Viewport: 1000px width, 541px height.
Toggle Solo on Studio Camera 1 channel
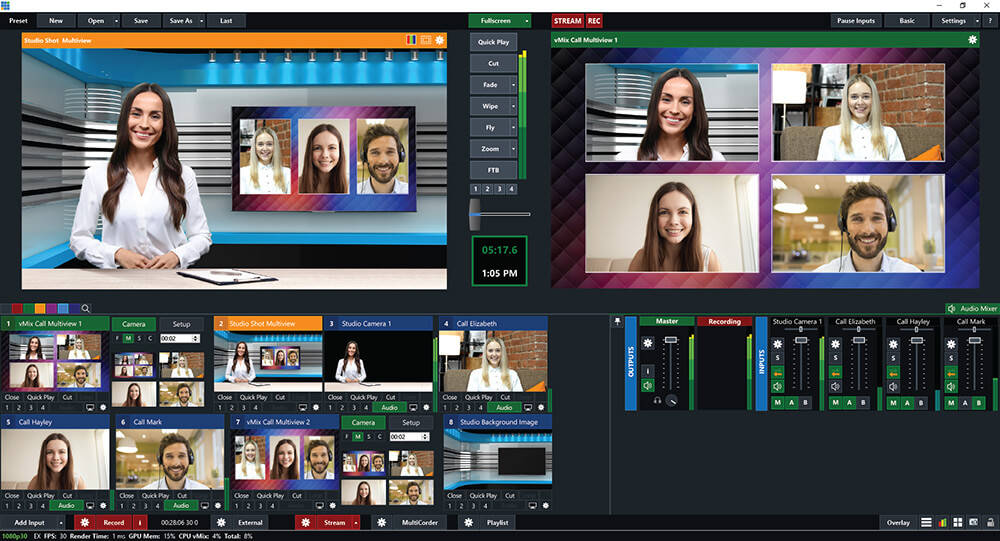coord(777,358)
